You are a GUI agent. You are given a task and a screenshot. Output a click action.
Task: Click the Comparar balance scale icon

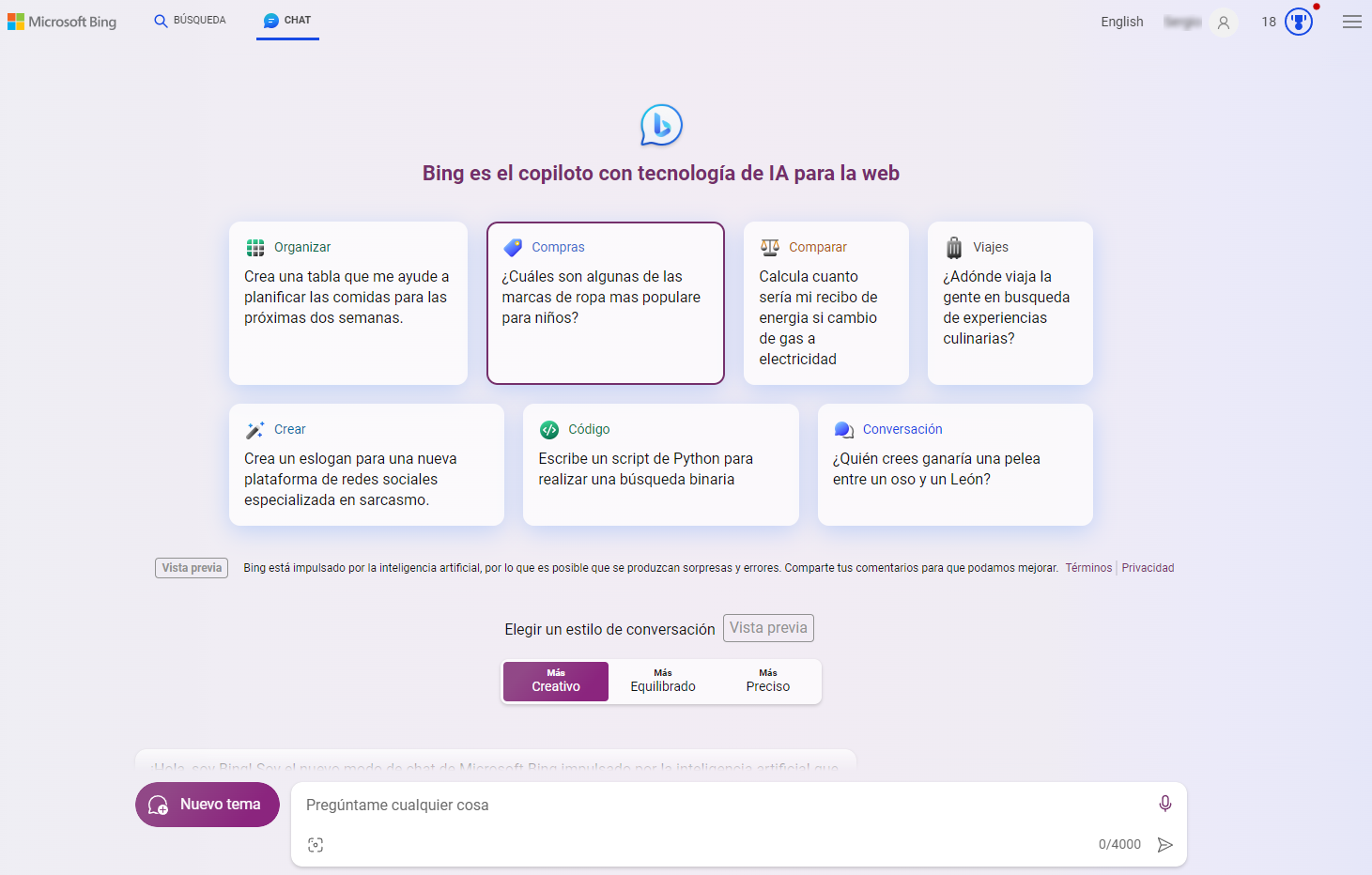click(770, 247)
